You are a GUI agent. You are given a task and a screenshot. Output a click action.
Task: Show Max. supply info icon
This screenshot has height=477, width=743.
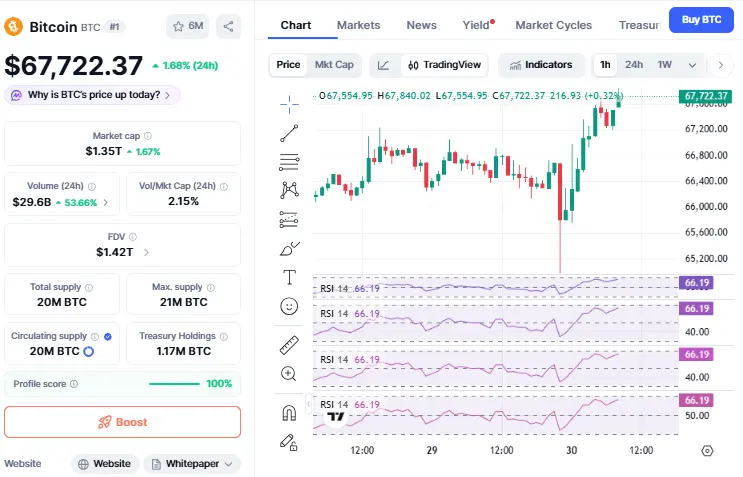coord(211,288)
